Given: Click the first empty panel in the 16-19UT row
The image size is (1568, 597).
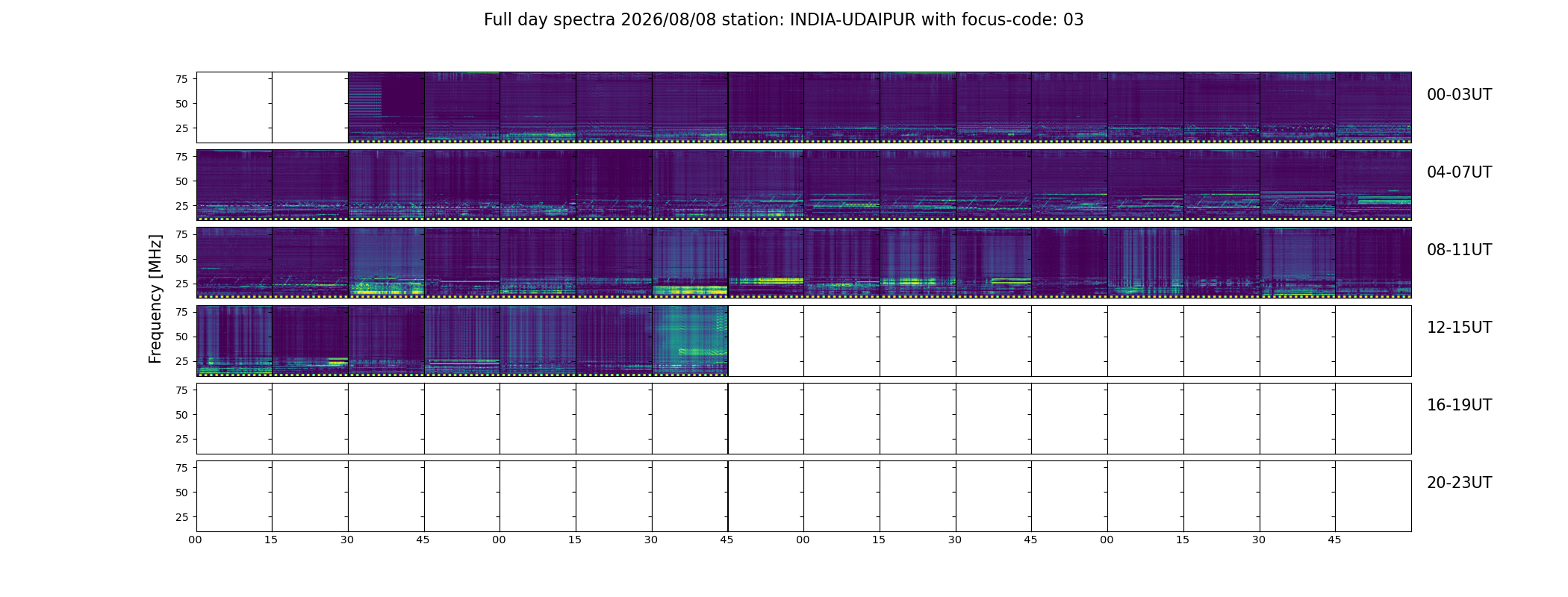Looking at the screenshot, I should click(x=234, y=419).
